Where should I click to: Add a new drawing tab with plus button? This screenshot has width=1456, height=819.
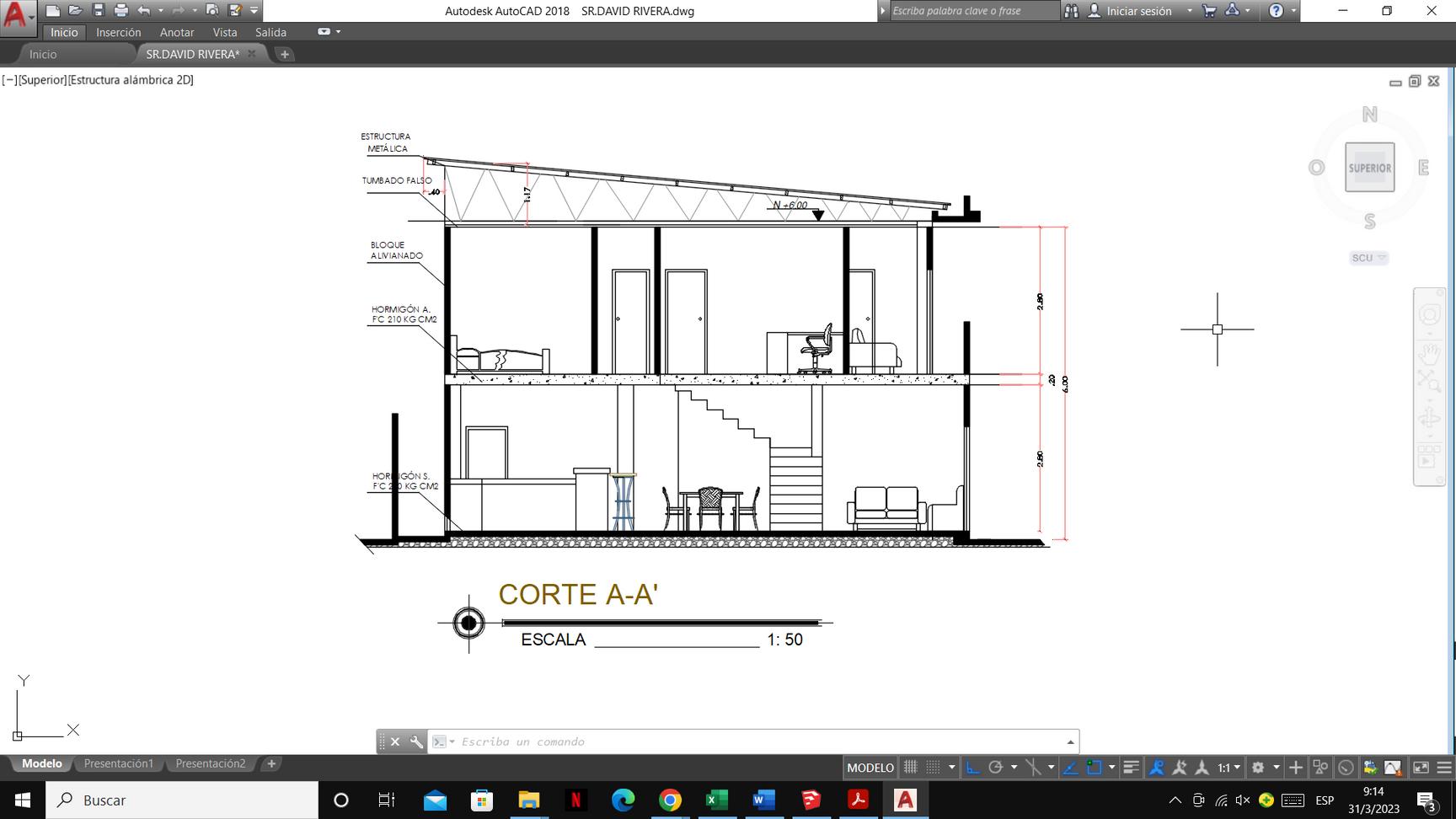coord(285,54)
